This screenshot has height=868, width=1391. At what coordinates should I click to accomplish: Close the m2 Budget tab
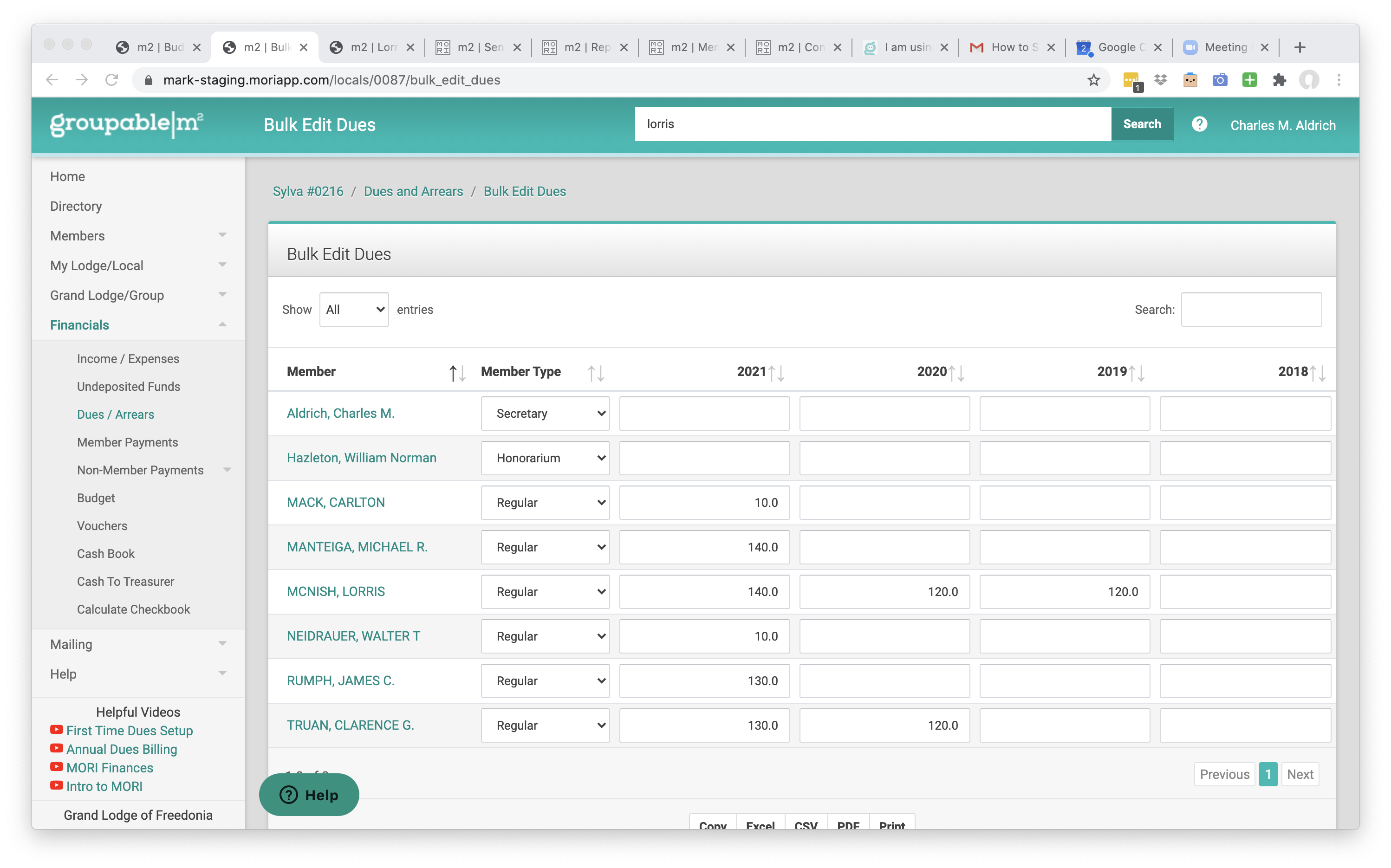[197, 47]
